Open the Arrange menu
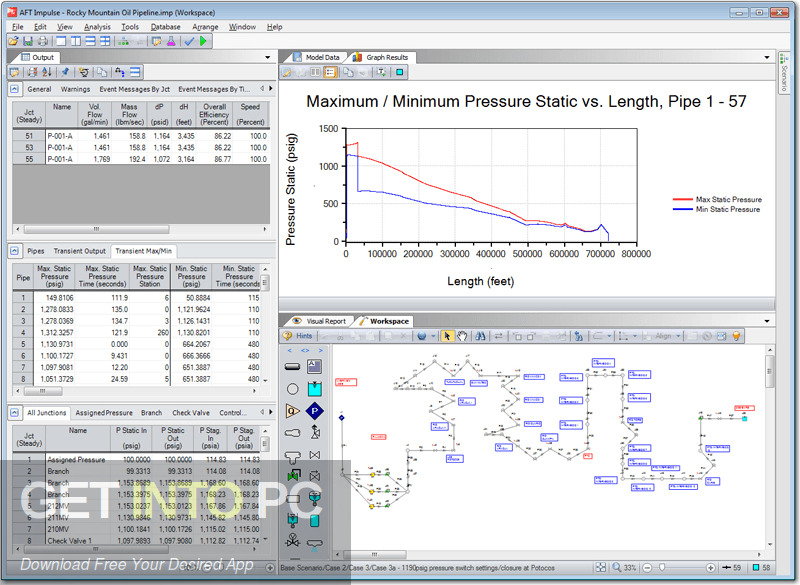 pos(205,27)
